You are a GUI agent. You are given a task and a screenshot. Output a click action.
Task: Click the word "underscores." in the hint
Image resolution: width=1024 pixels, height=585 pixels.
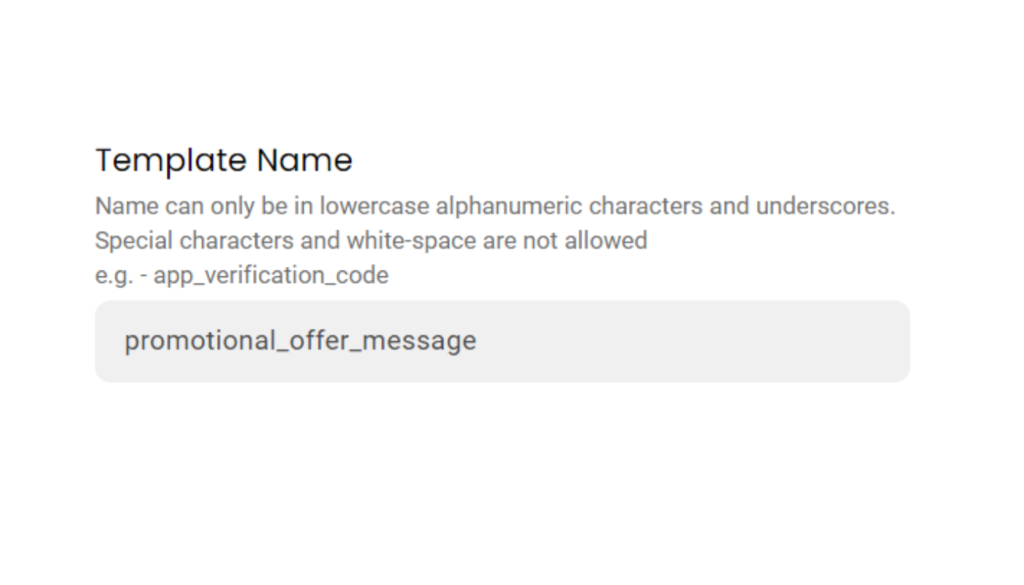click(825, 207)
